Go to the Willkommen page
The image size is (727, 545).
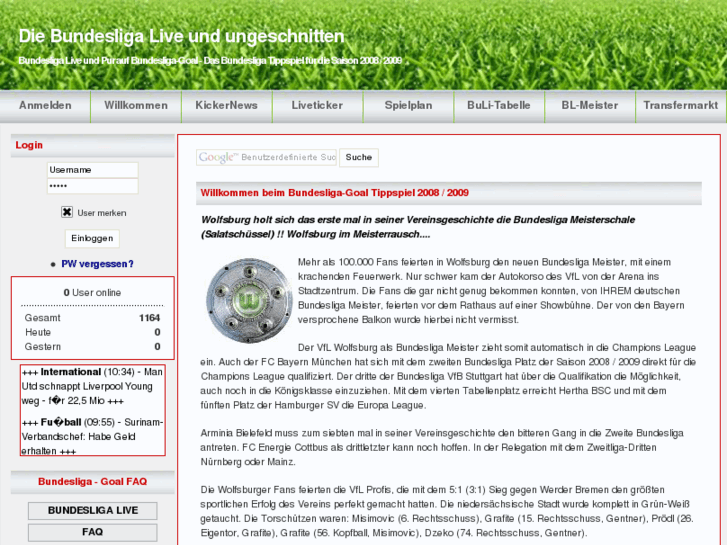136,106
